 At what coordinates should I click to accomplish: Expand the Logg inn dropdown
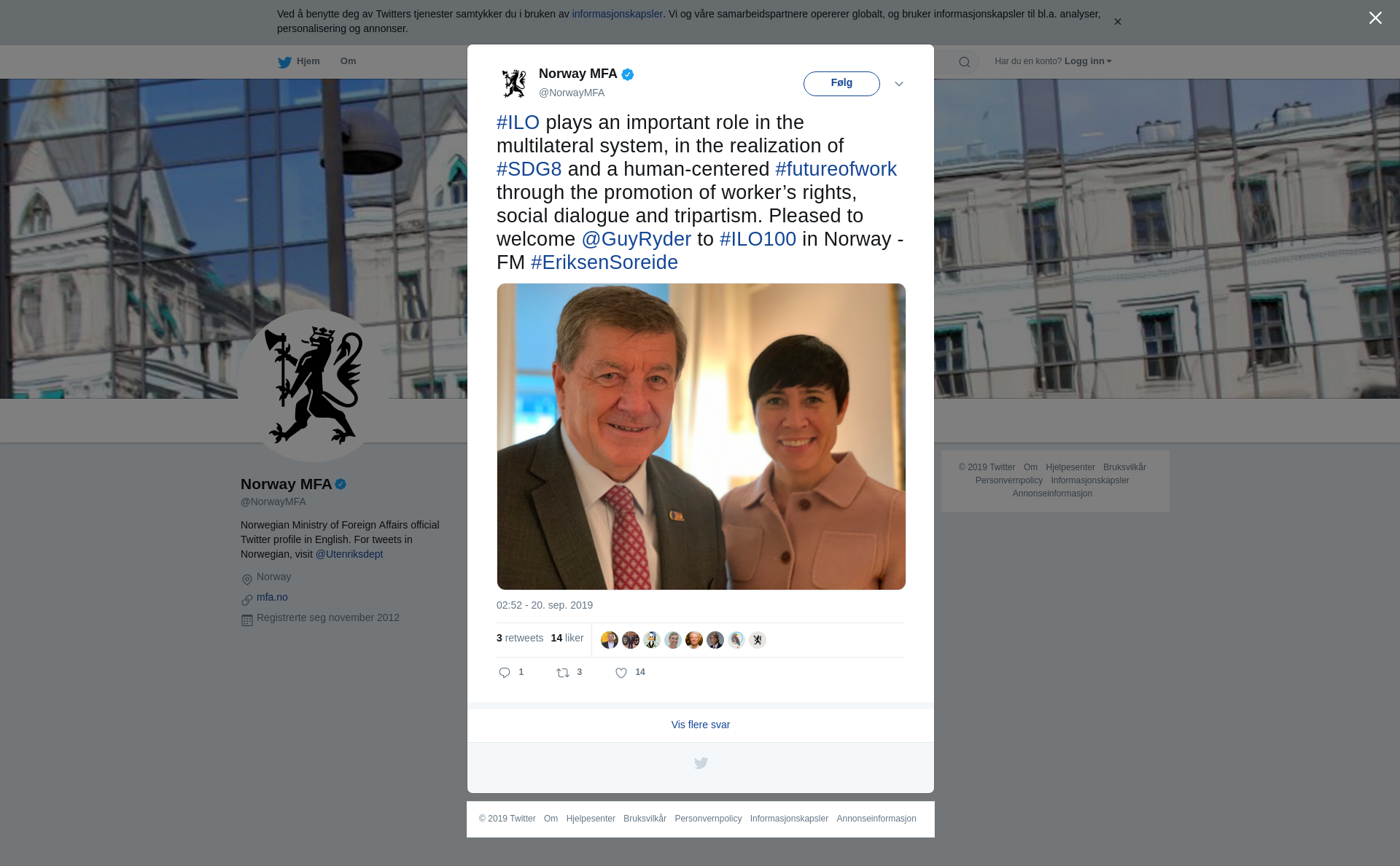1088,61
